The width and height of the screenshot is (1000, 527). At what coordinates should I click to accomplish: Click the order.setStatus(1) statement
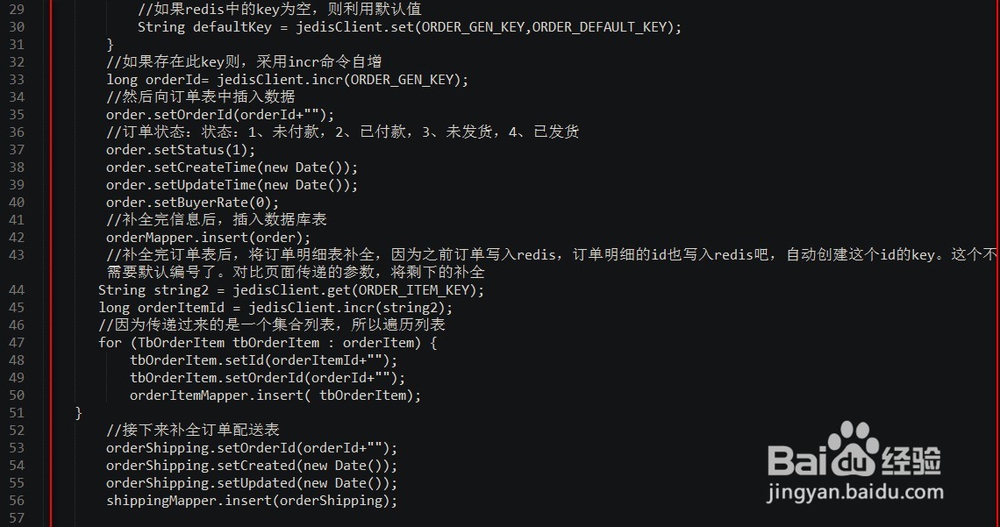tap(181, 150)
